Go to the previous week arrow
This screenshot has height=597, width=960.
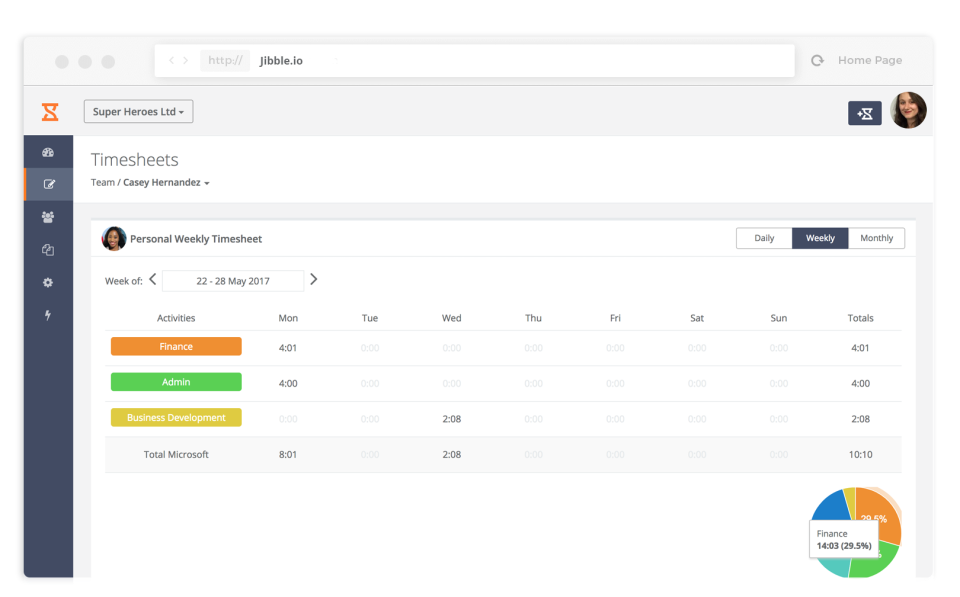[x=153, y=279]
